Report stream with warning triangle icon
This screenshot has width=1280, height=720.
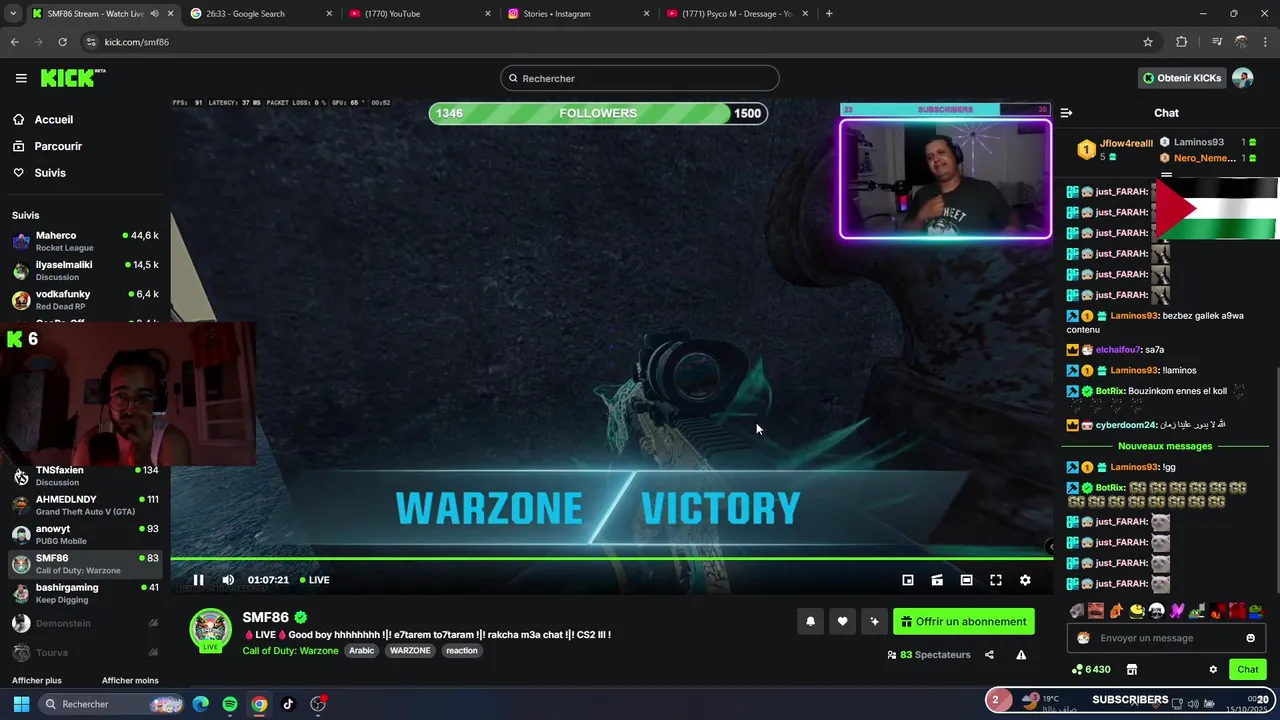(x=1021, y=655)
